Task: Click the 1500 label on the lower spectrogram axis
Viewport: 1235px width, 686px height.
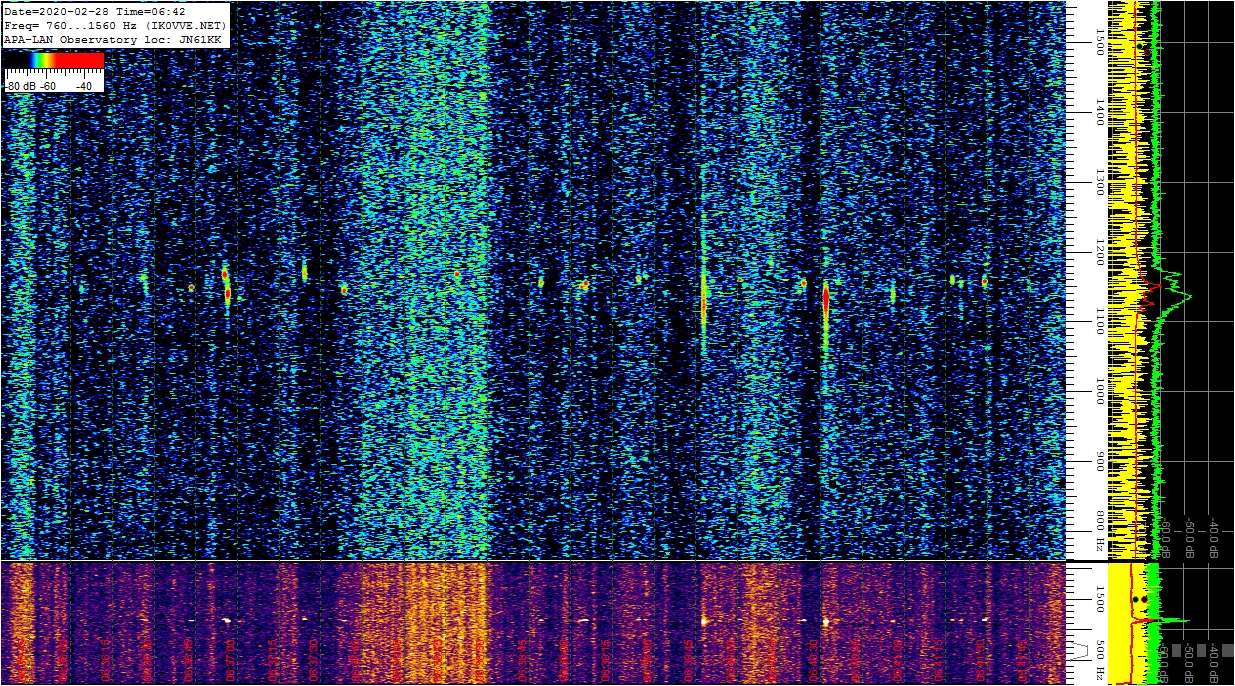Action: coord(1099,599)
